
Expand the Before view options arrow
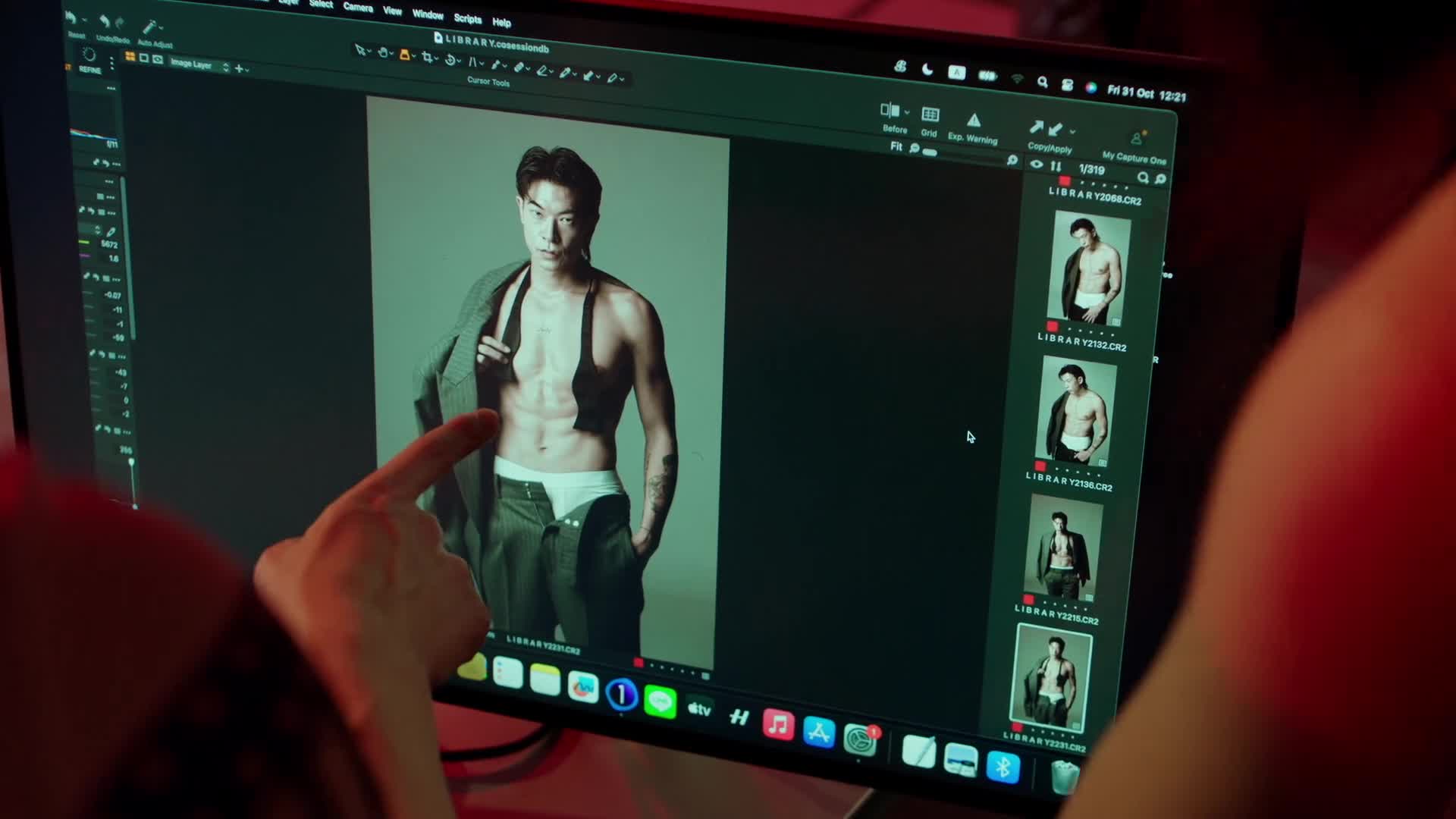(x=907, y=112)
